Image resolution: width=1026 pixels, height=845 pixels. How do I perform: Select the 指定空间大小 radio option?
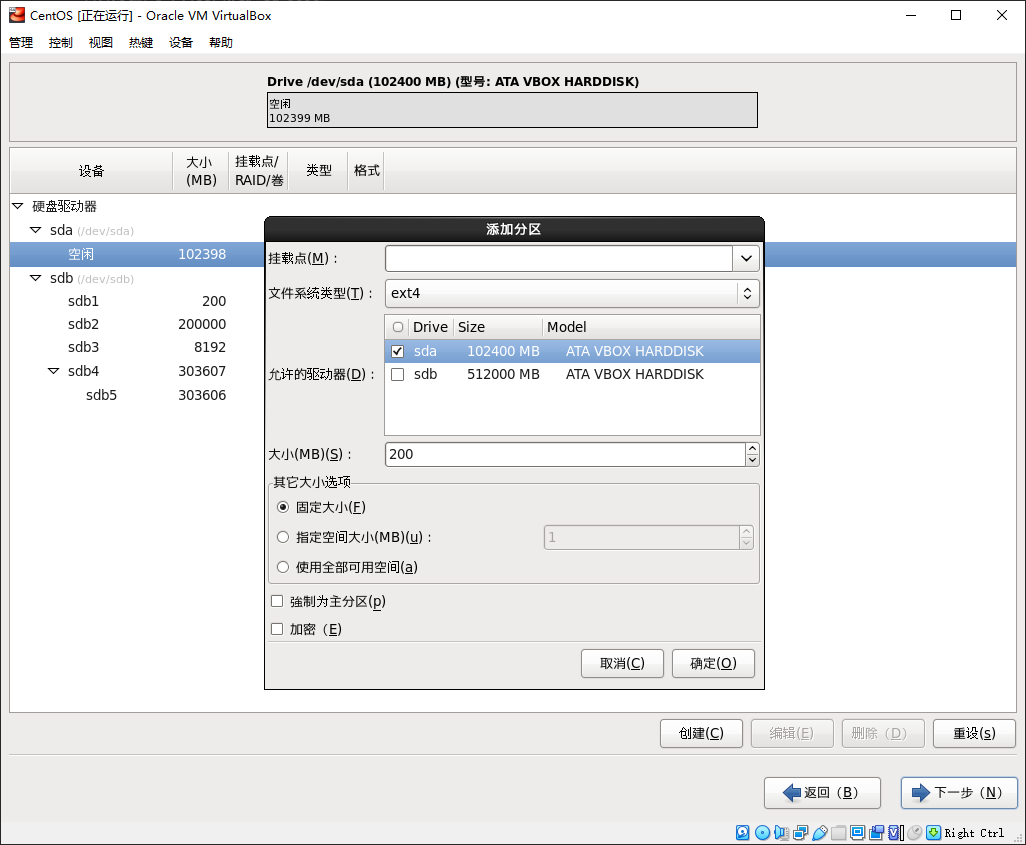[x=283, y=537]
